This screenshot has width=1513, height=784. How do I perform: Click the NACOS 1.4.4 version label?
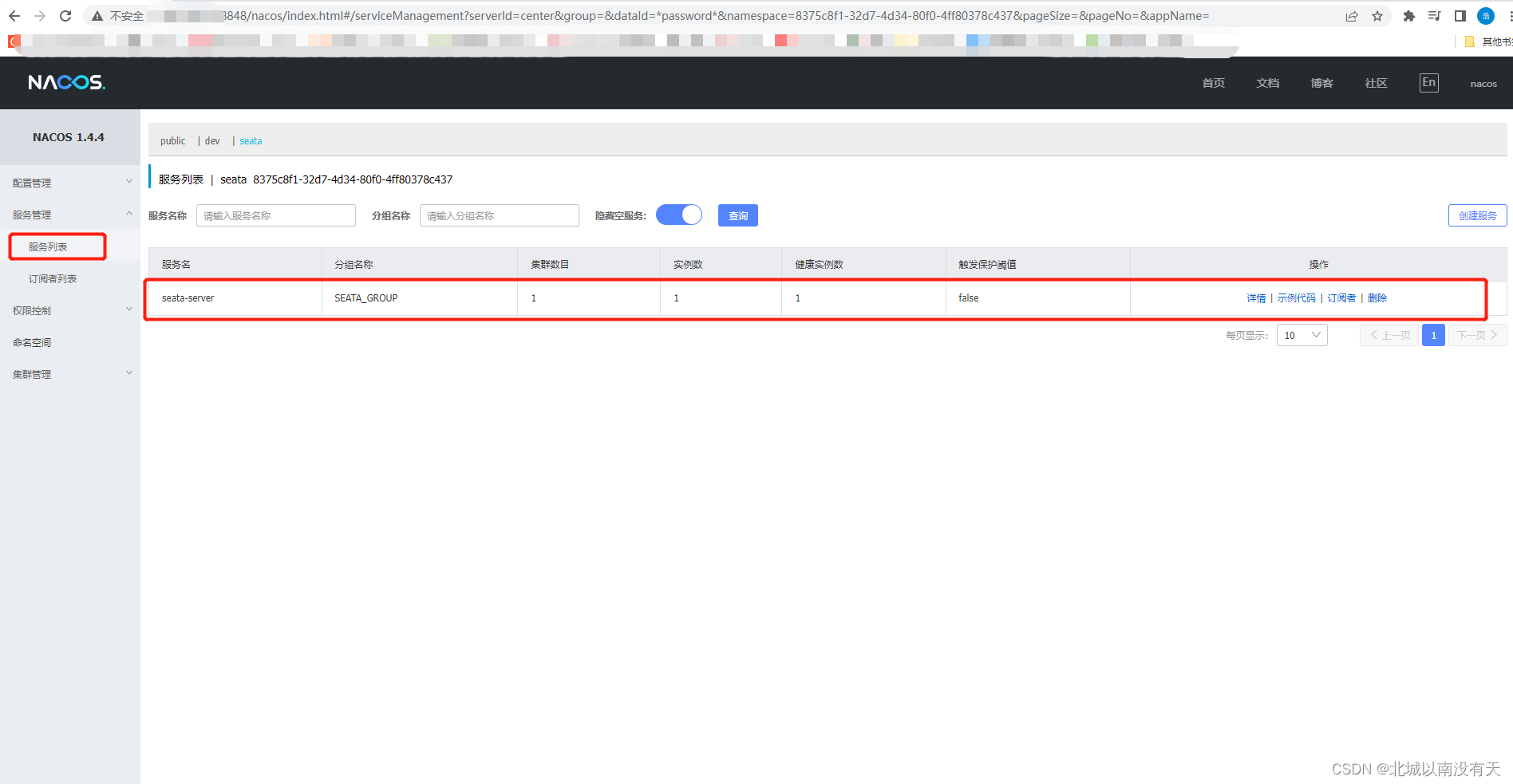[69, 137]
